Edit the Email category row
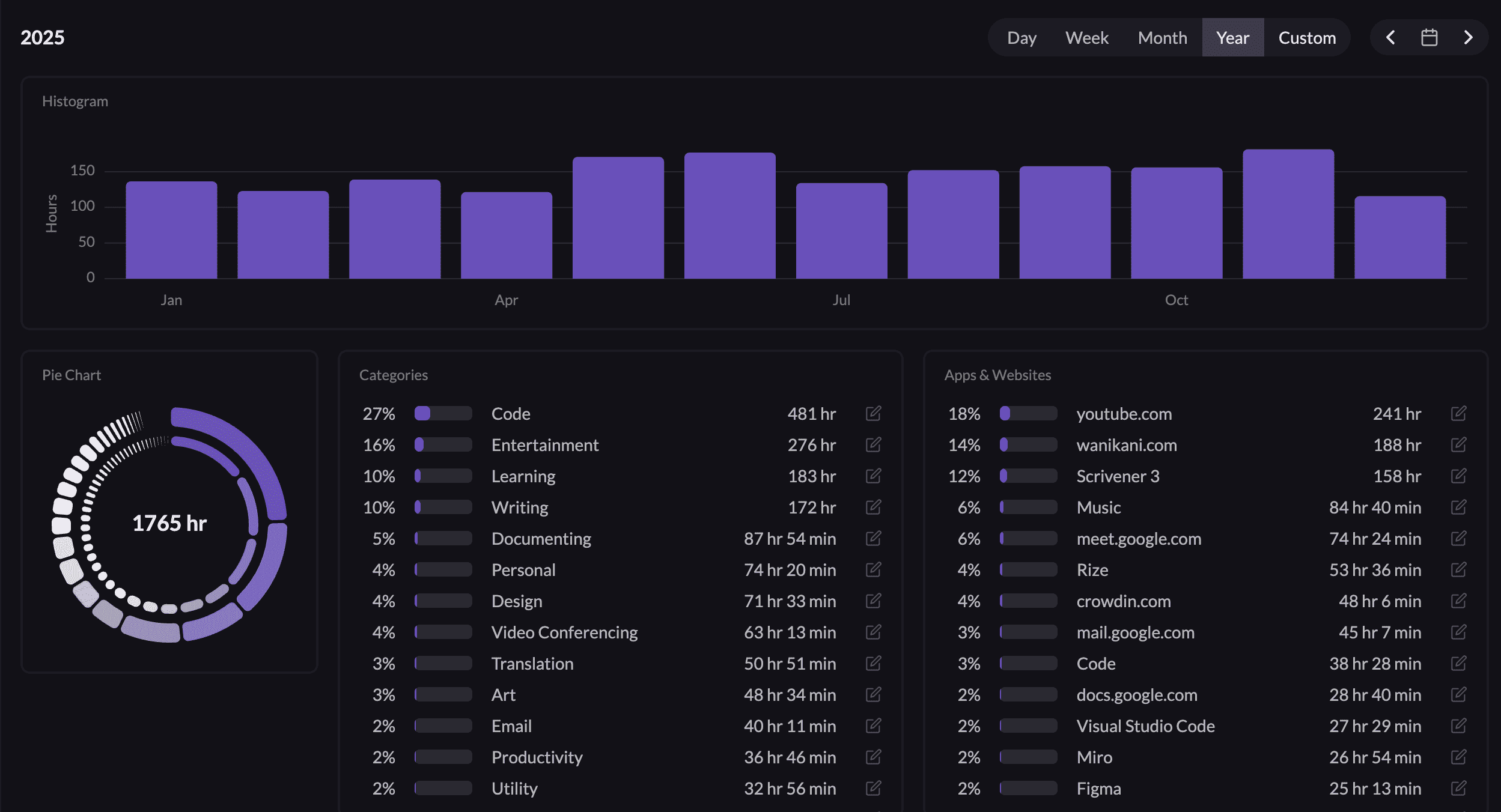The image size is (1501, 812). [x=874, y=726]
